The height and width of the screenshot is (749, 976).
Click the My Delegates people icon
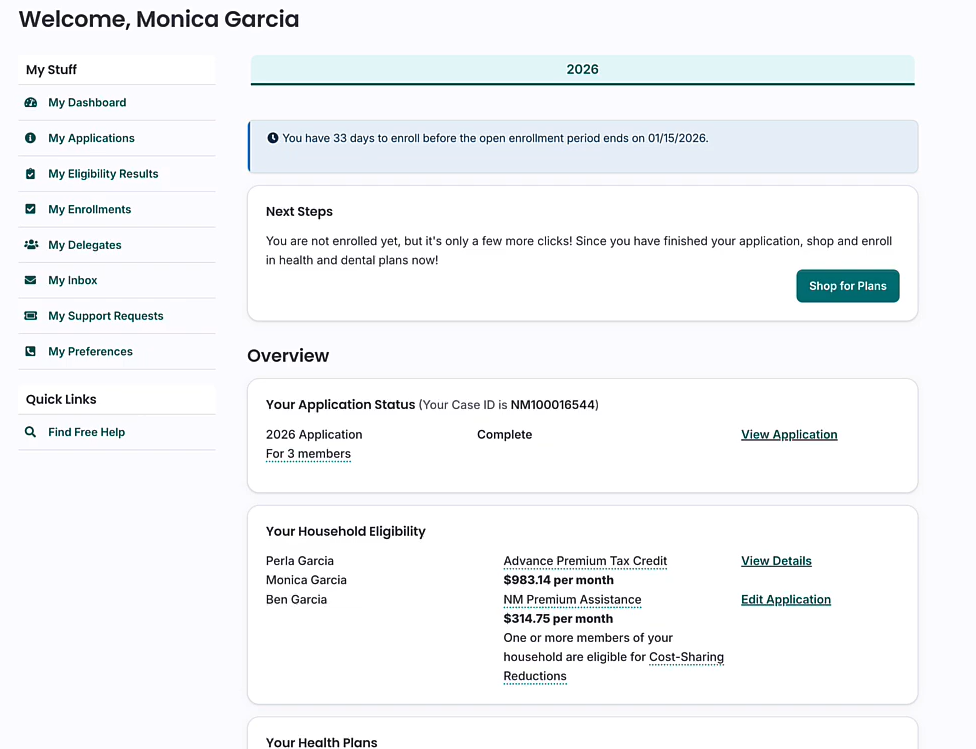point(30,245)
